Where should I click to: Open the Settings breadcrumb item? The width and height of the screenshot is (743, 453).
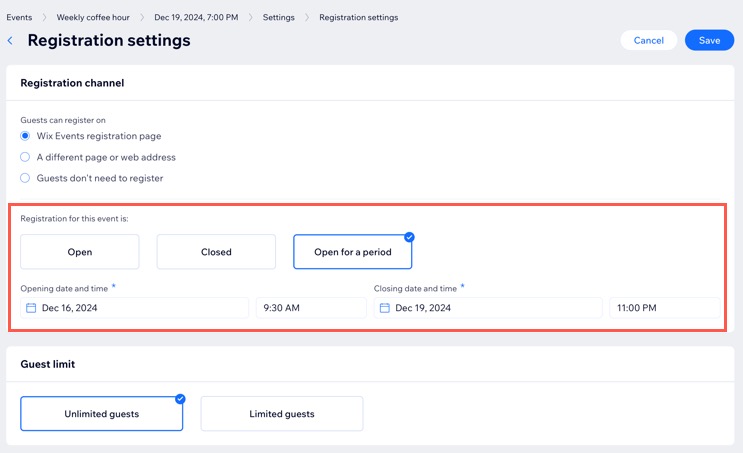[279, 18]
